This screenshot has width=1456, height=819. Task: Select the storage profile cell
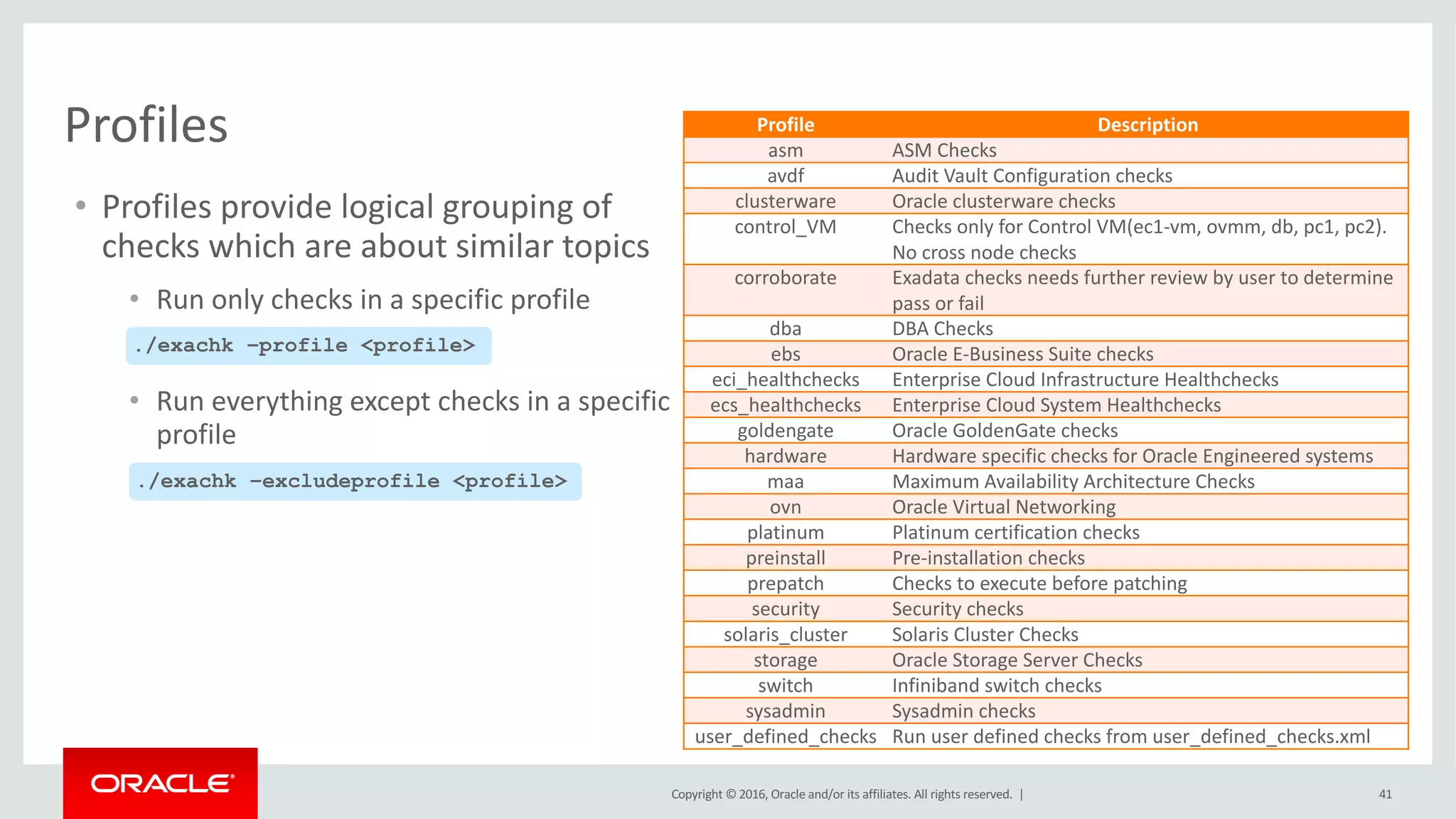click(786, 660)
